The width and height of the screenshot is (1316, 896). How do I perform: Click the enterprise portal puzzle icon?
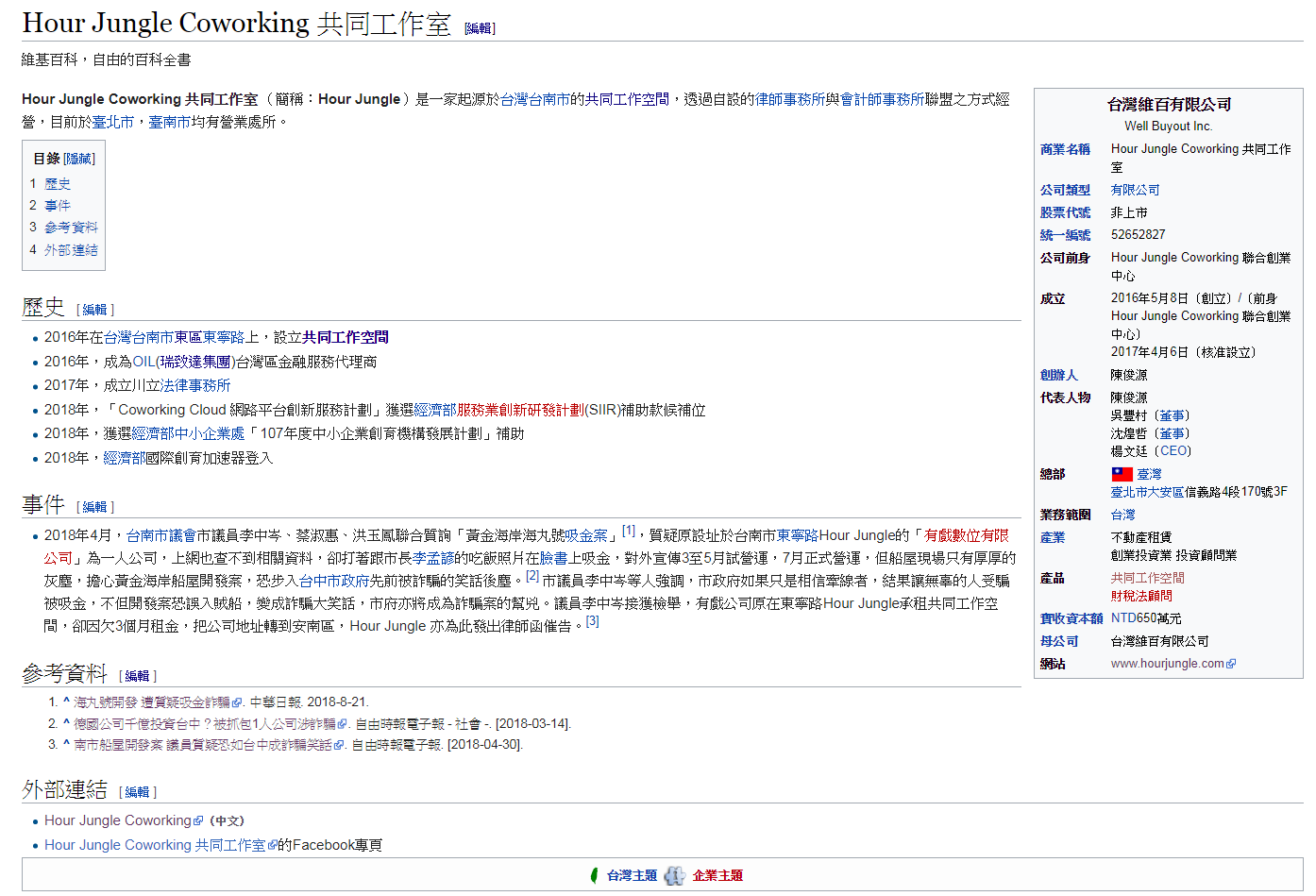(674, 875)
